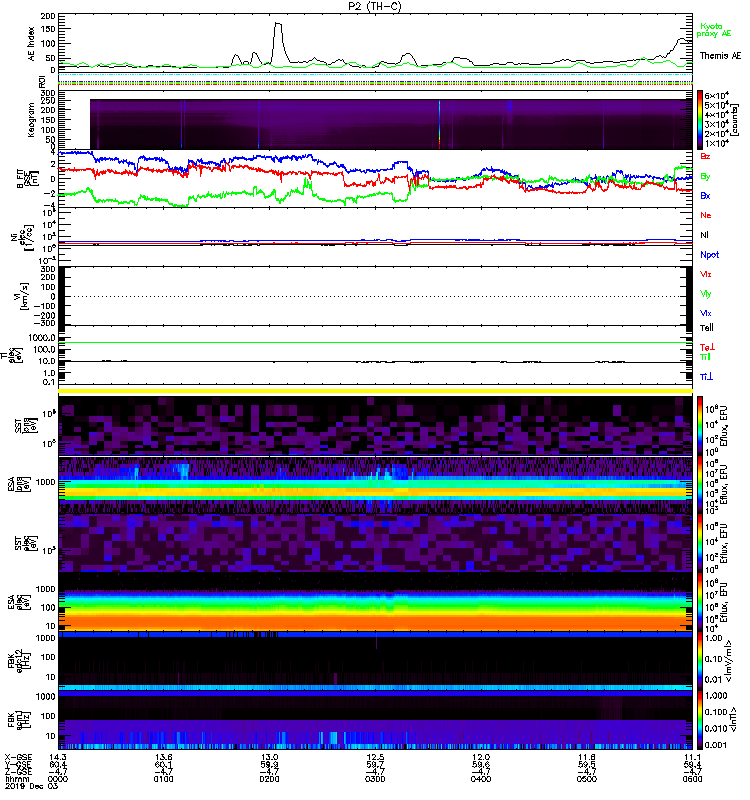750x800 pixels.
Task: Click the "200" tick on the AE Index axis
Action: [48, 16]
